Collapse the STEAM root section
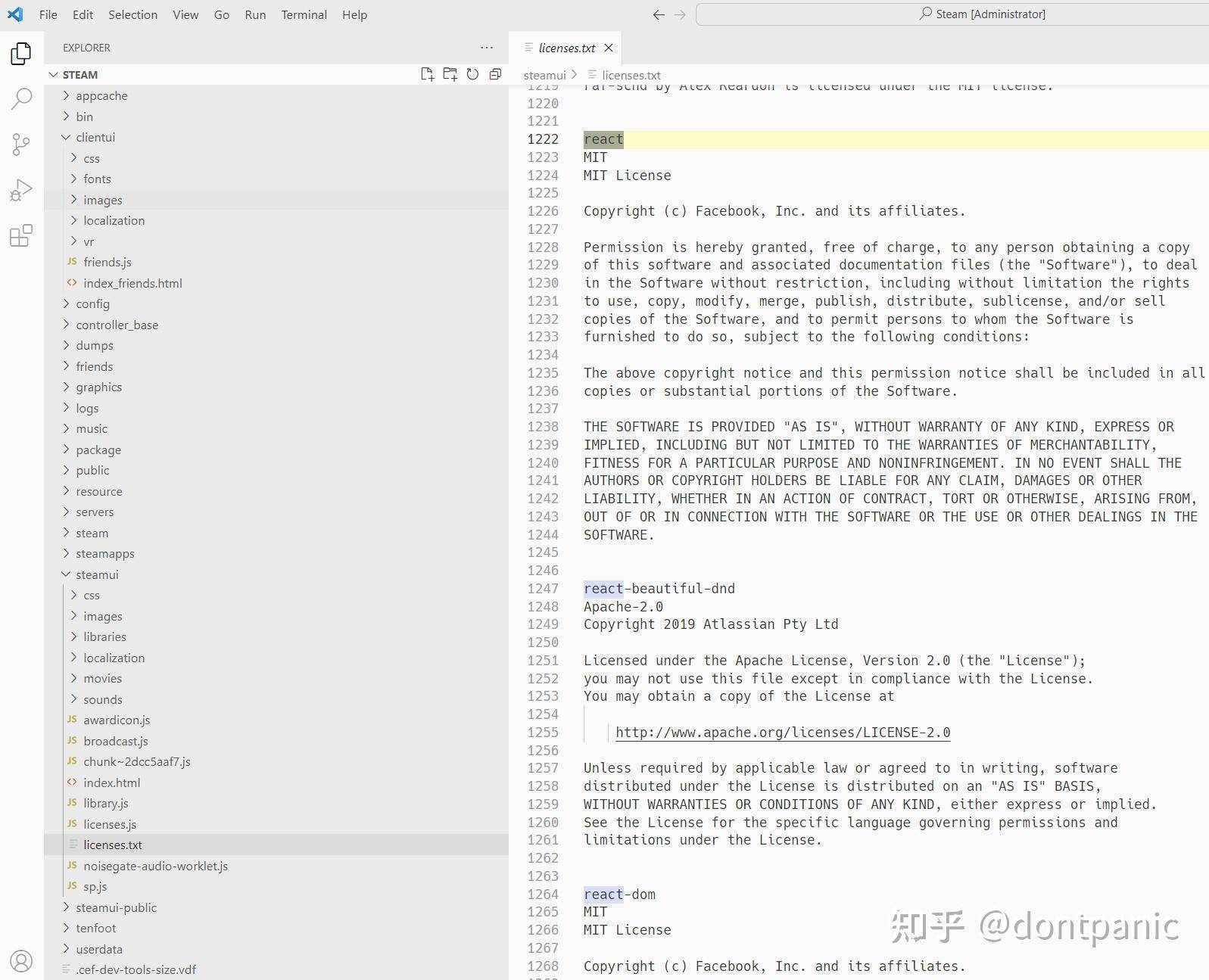 point(80,74)
